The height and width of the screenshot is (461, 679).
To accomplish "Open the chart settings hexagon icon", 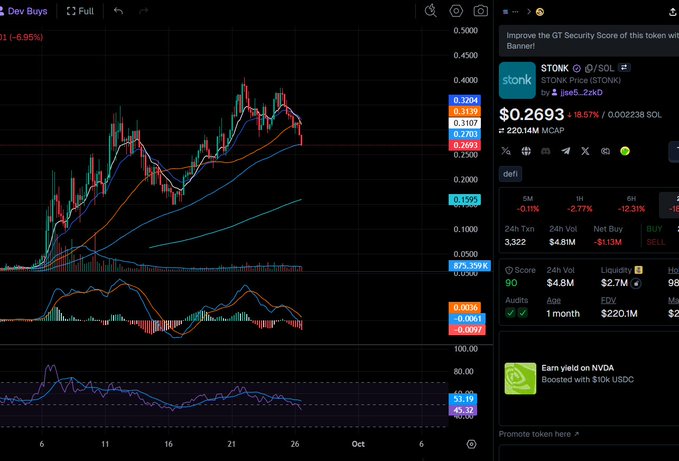I will 456,10.
